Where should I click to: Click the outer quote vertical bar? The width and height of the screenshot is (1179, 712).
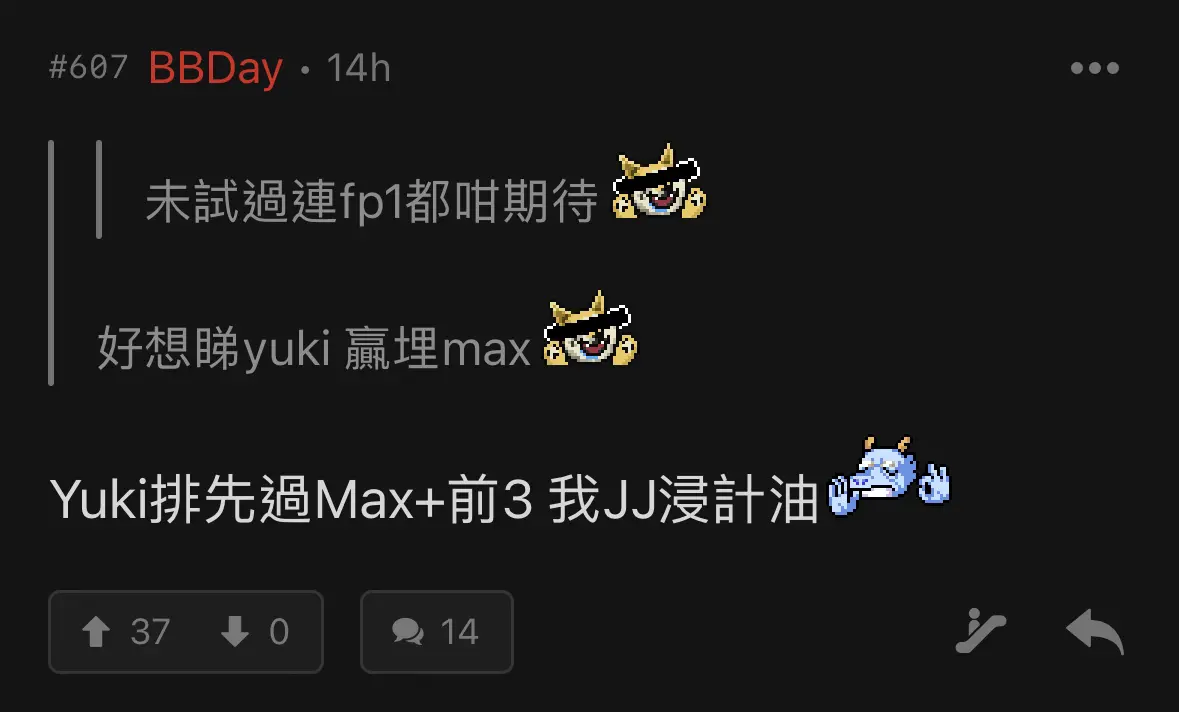point(51,262)
